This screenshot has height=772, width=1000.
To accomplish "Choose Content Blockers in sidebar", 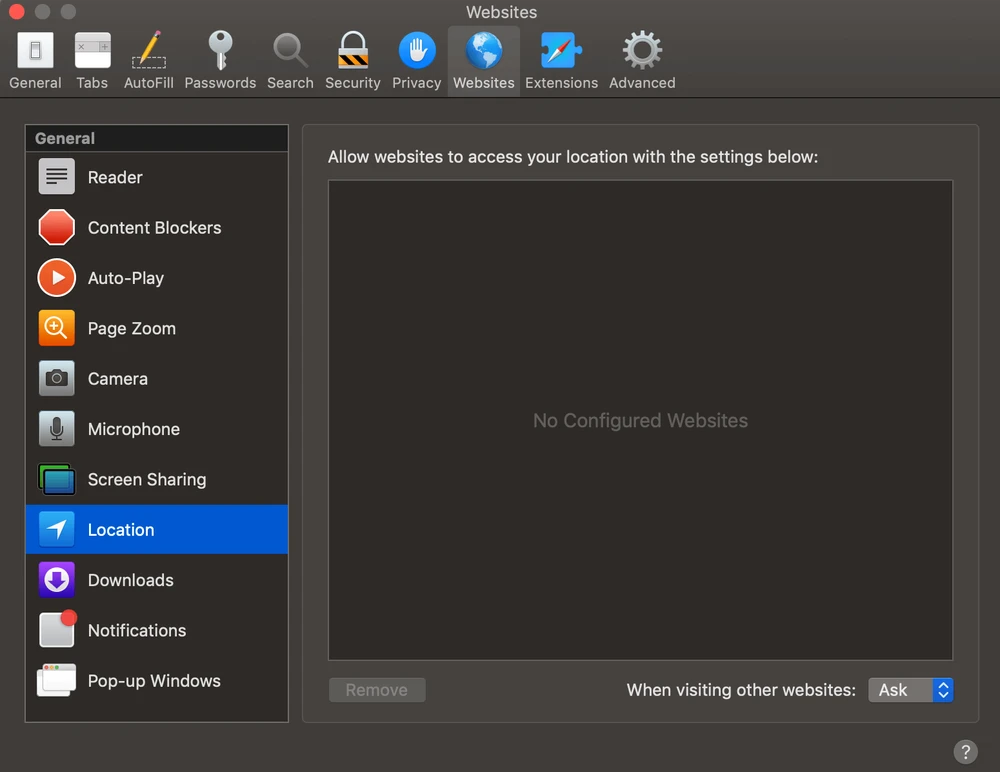I will [x=156, y=228].
